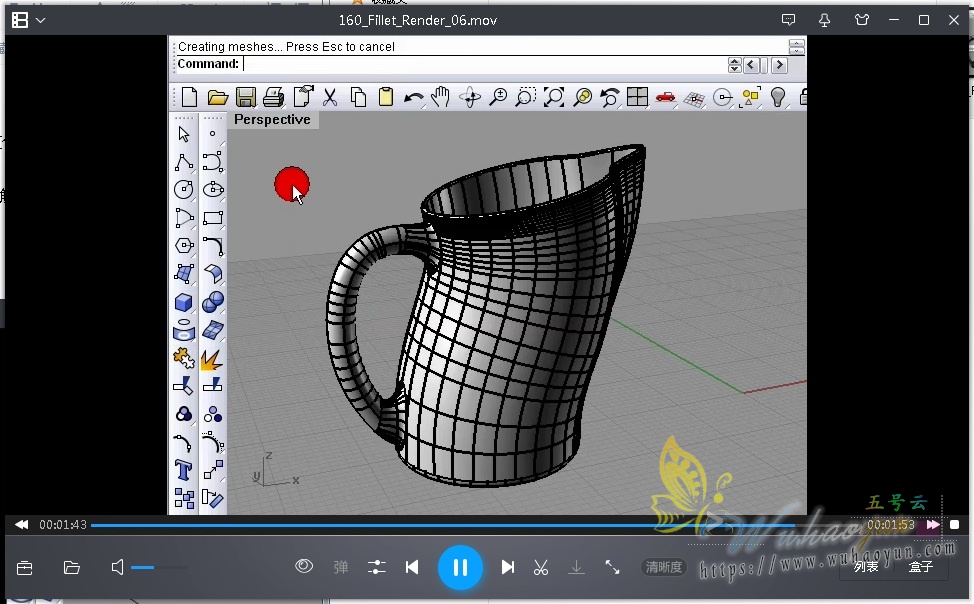This screenshot has height=604, width=974.
Task: Click the New file icon in Rhino toolbar
Action: (x=189, y=97)
